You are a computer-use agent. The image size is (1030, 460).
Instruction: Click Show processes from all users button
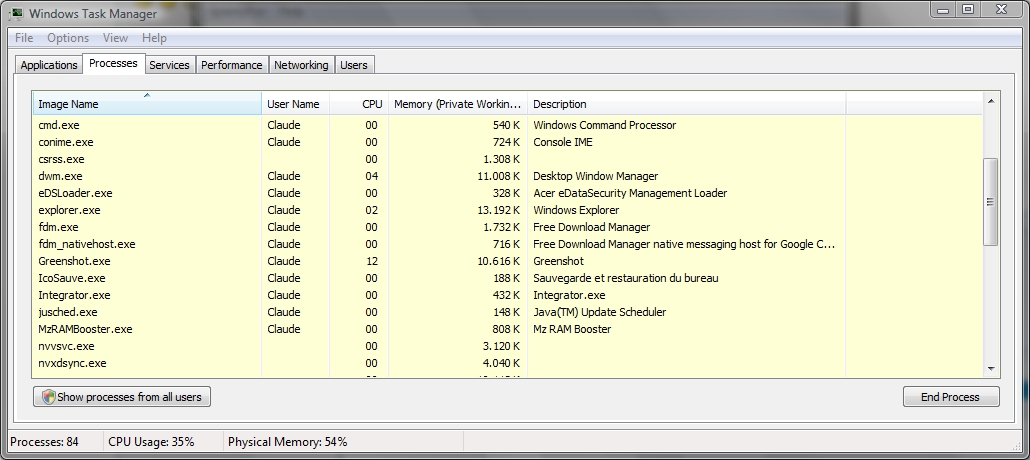[122, 397]
